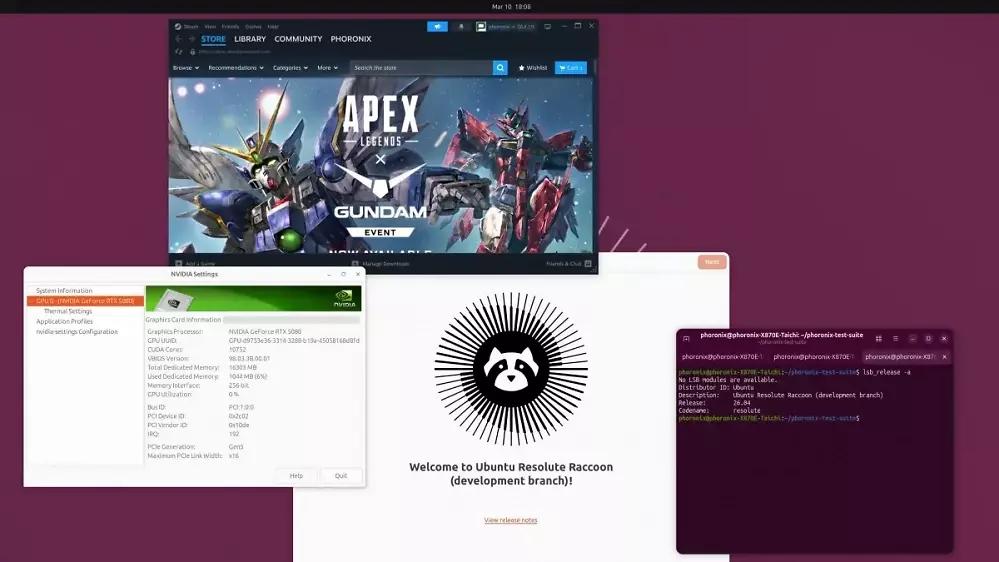
Task: Select System Information in NVIDIA tree
Action: pyautogui.click(x=64, y=291)
